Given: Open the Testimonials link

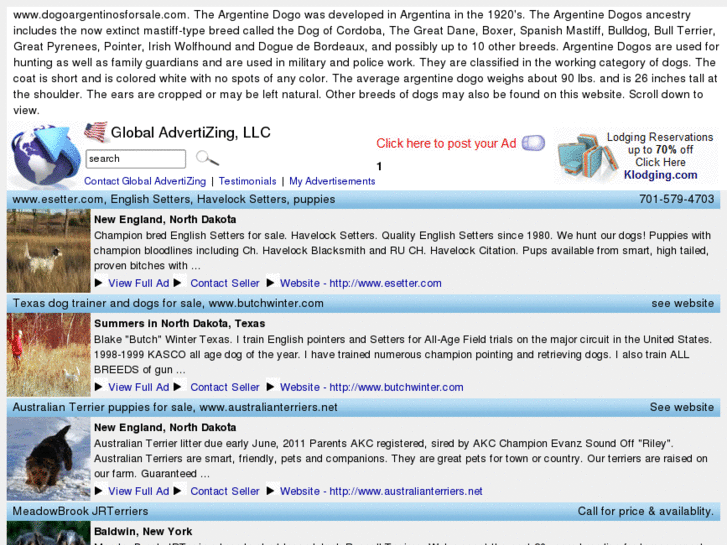Looking at the screenshot, I should 248,181.
